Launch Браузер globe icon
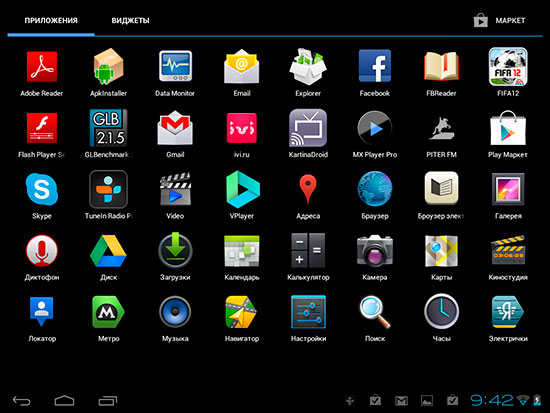The height and width of the screenshot is (413, 550). (x=375, y=189)
